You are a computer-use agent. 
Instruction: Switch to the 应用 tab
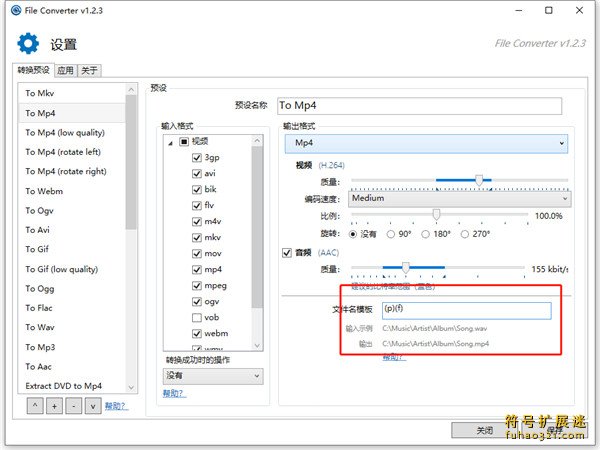coord(65,71)
